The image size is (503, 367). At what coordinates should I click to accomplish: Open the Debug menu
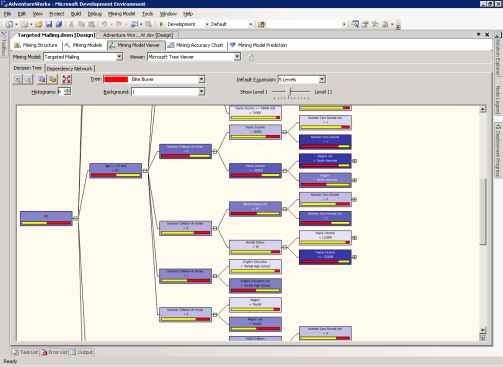tap(95, 14)
